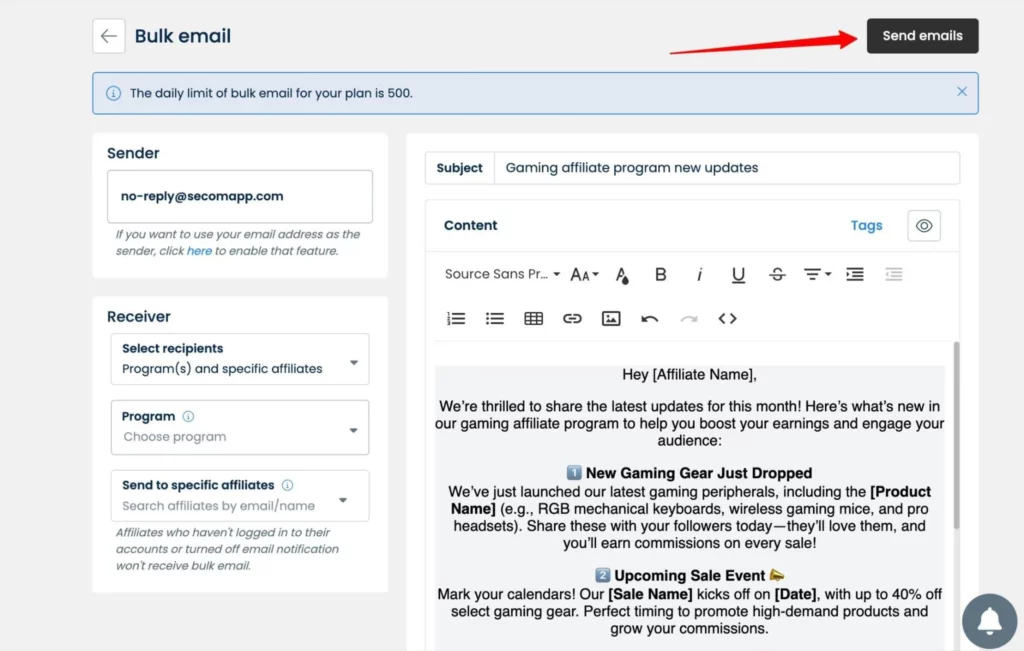Toggle underline text formatting
The image size is (1024, 651).
[738, 274]
